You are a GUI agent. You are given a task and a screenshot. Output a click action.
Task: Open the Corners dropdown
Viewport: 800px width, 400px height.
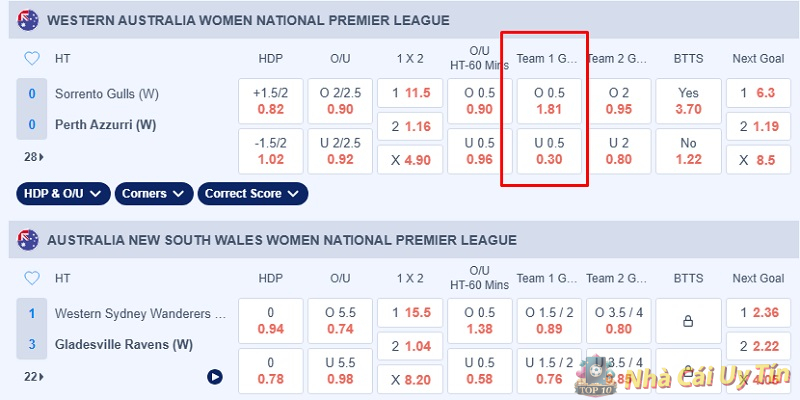coord(154,193)
